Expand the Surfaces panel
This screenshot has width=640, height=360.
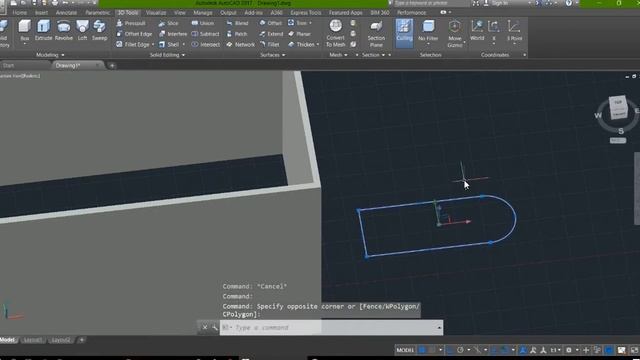pyautogui.click(x=273, y=55)
